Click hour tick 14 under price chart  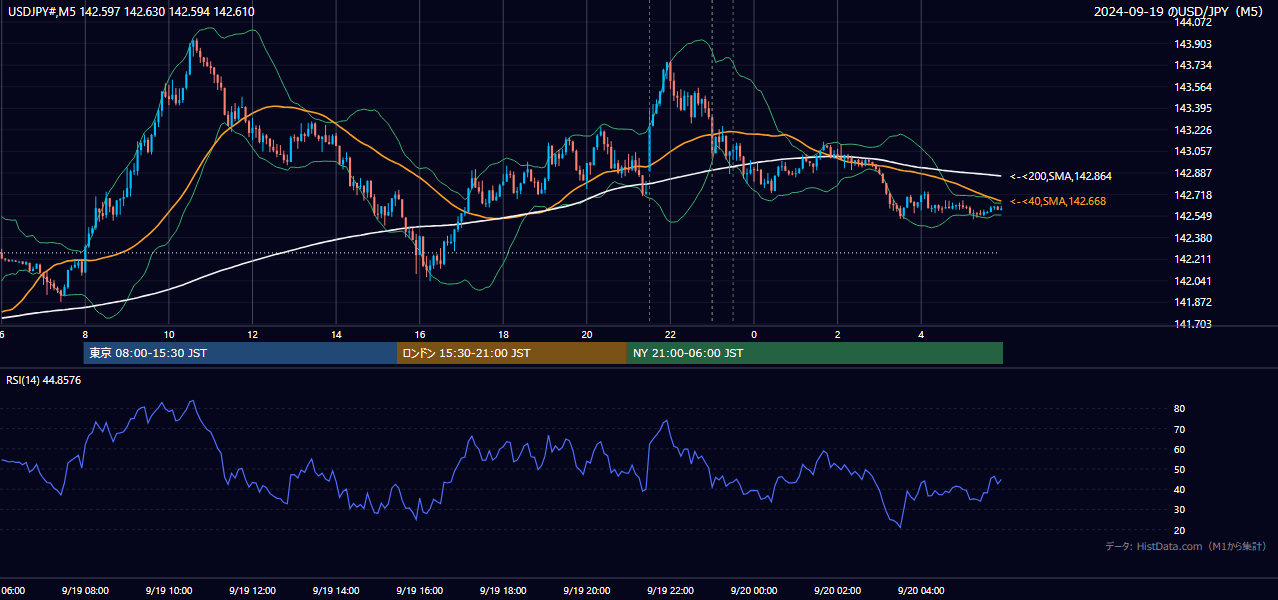click(336, 335)
